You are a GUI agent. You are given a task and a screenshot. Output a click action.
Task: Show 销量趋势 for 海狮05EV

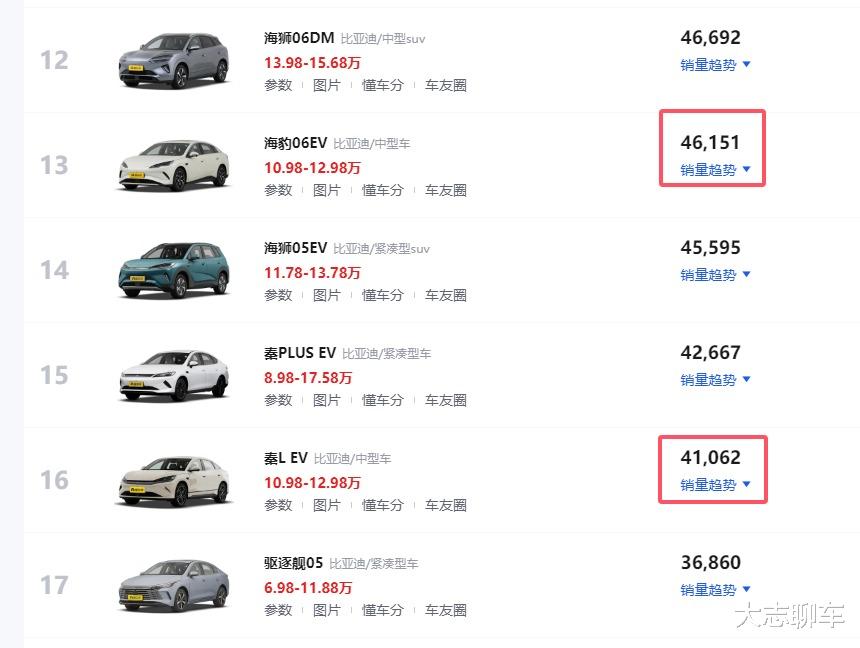(715, 275)
